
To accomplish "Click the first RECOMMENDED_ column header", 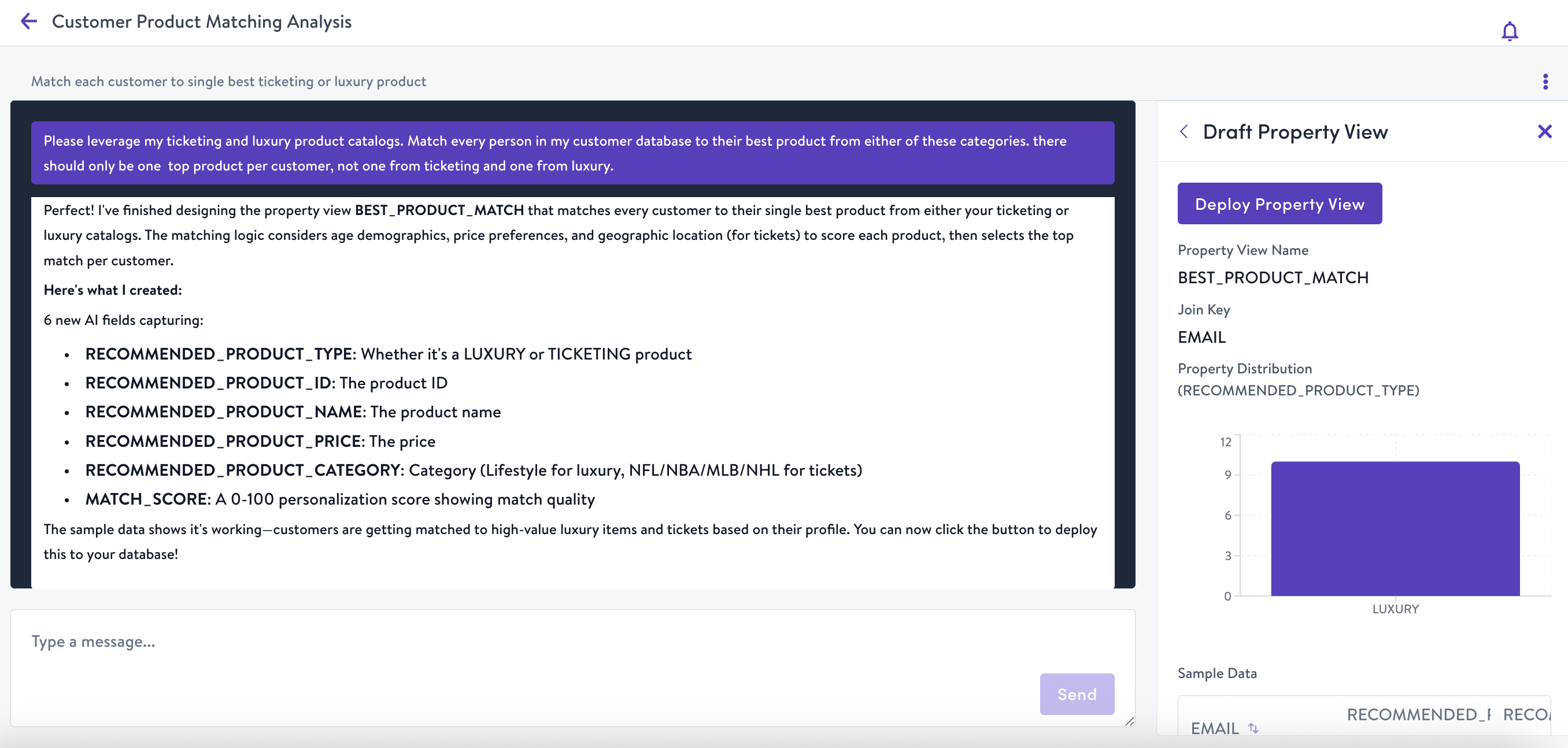I will 1418,714.
